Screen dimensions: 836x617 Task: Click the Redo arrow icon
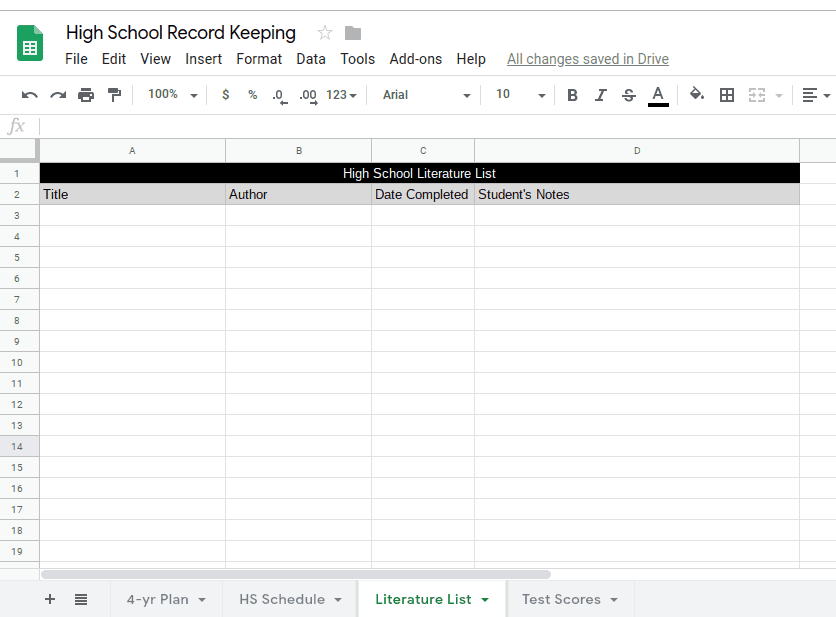(x=58, y=95)
